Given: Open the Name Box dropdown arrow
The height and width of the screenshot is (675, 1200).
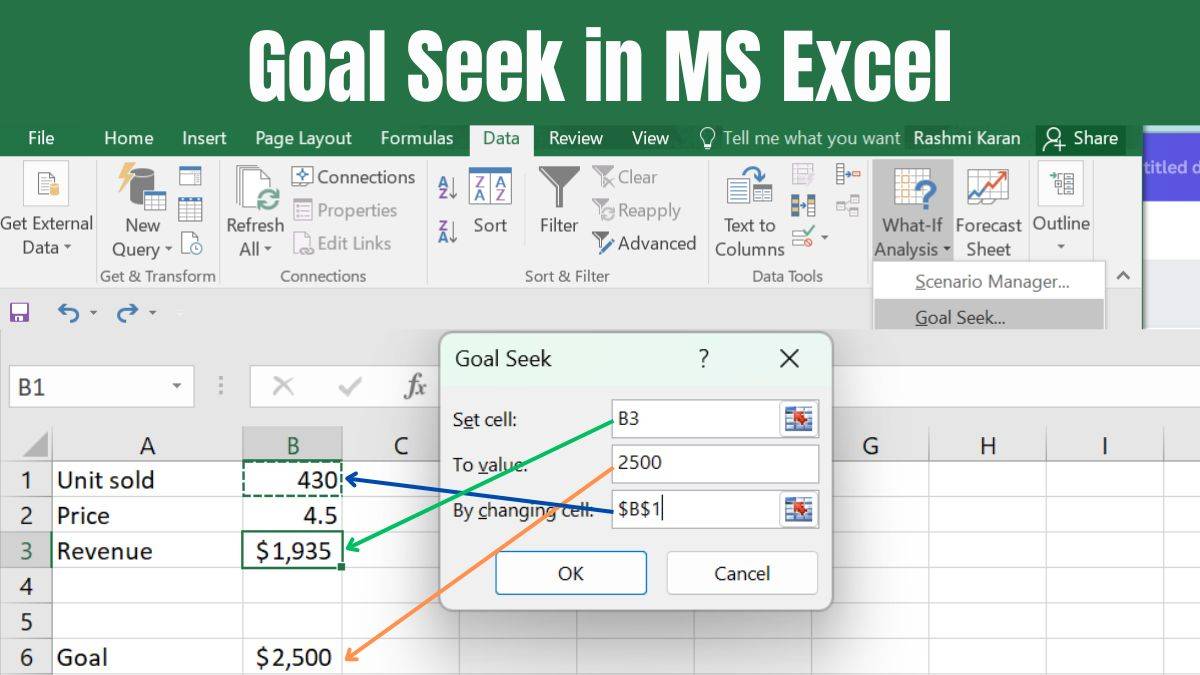Looking at the screenshot, I should point(177,386).
